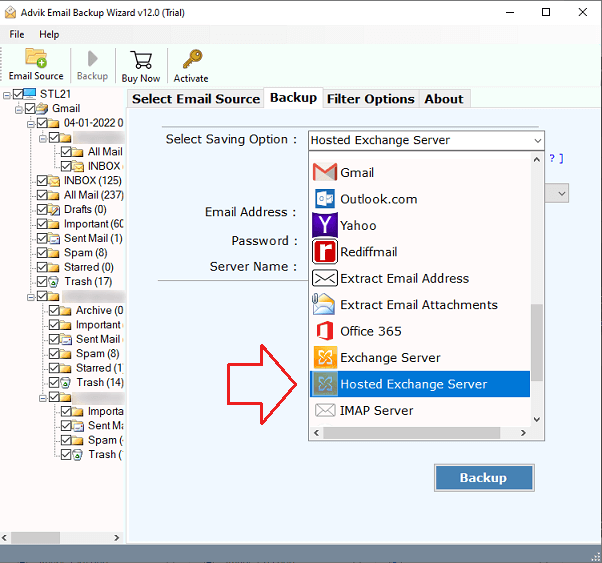602x563 pixels.
Task: Collapse the 04-01-2022 folder node
Action: [x=30, y=124]
